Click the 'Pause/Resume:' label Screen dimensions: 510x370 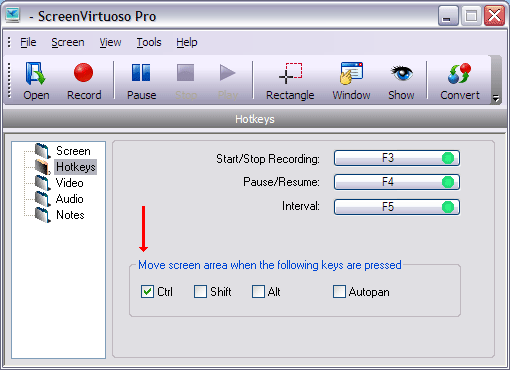(x=281, y=182)
